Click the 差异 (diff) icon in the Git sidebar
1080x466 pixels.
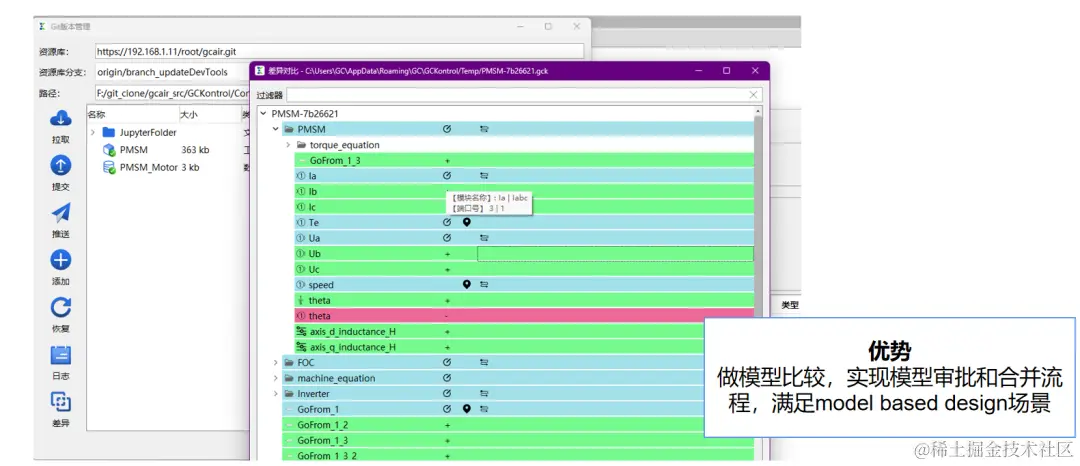[x=61, y=402]
